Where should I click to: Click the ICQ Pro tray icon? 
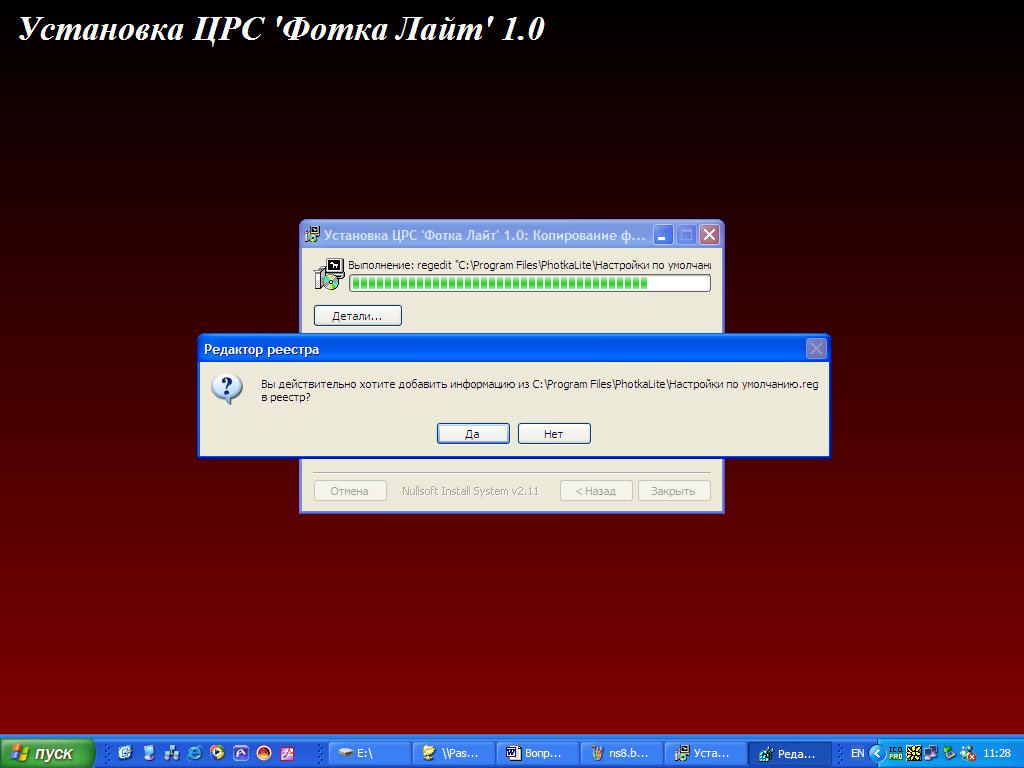(x=895, y=753)
